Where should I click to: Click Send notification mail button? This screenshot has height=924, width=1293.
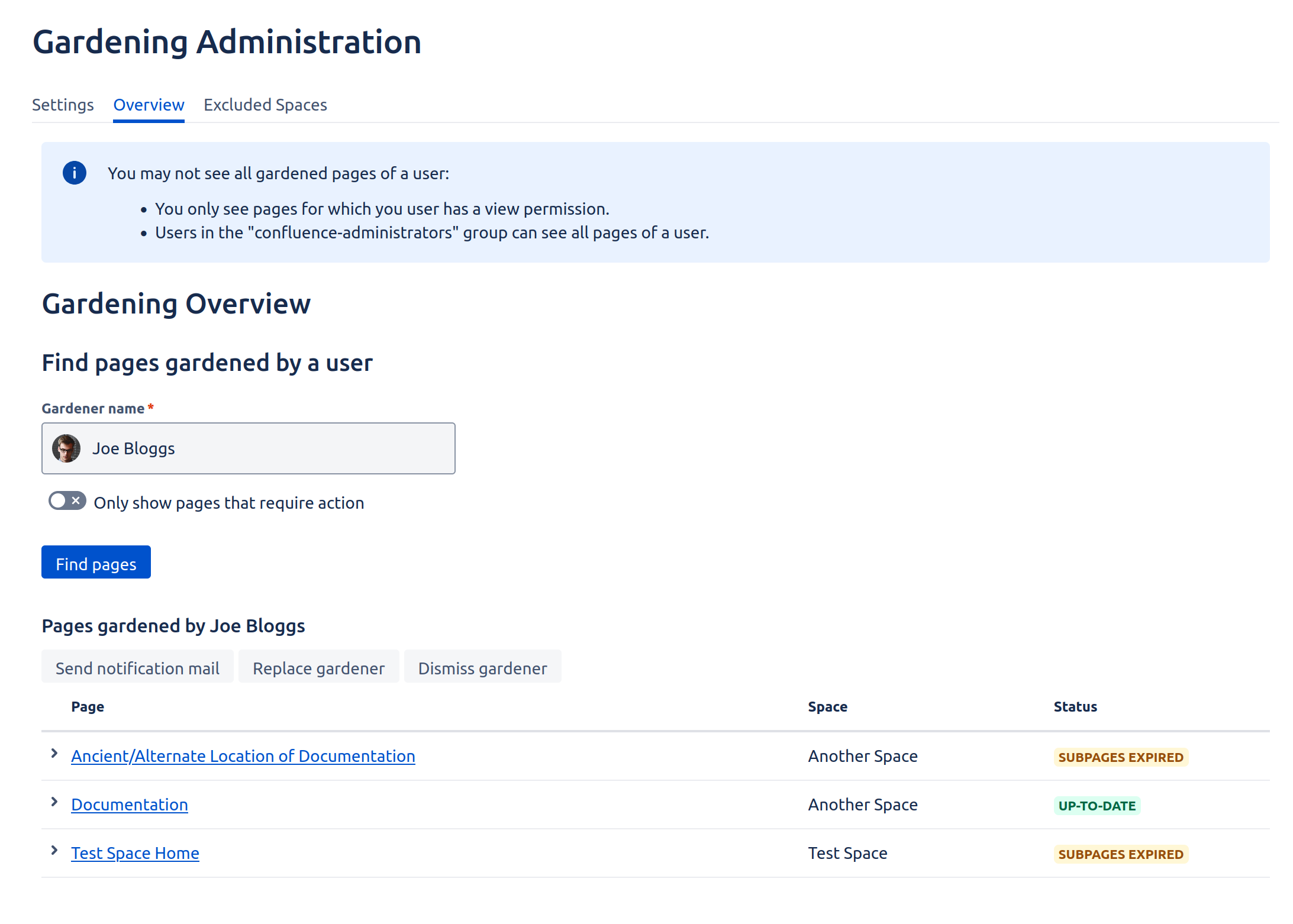[x=137, y=668]
